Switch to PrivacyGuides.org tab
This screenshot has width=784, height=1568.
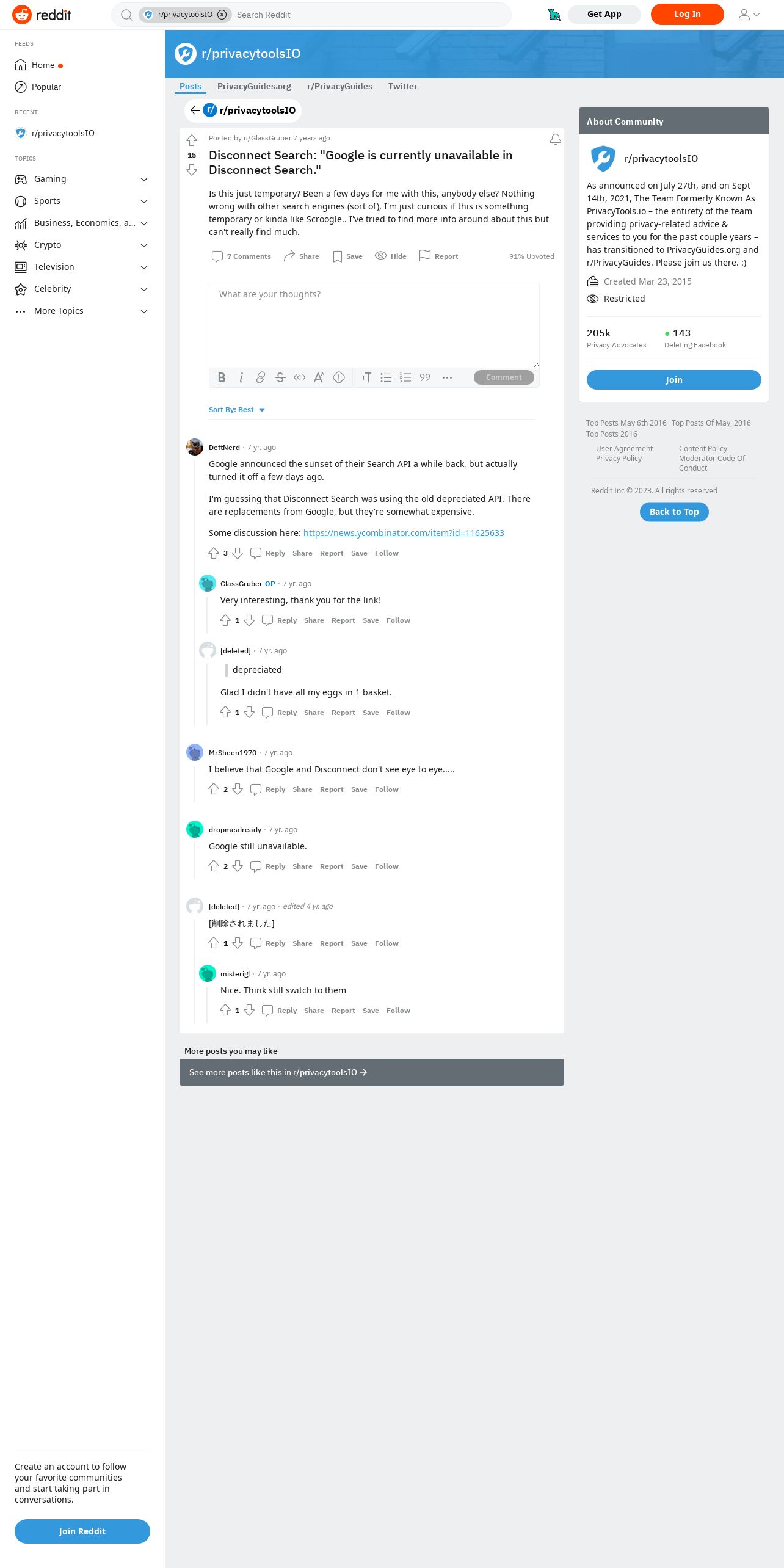coord(254,86)
